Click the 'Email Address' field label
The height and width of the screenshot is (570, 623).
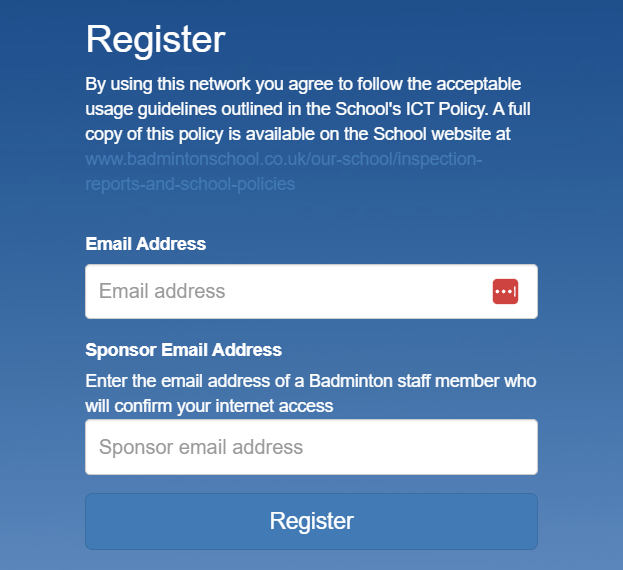click(146, 243)
